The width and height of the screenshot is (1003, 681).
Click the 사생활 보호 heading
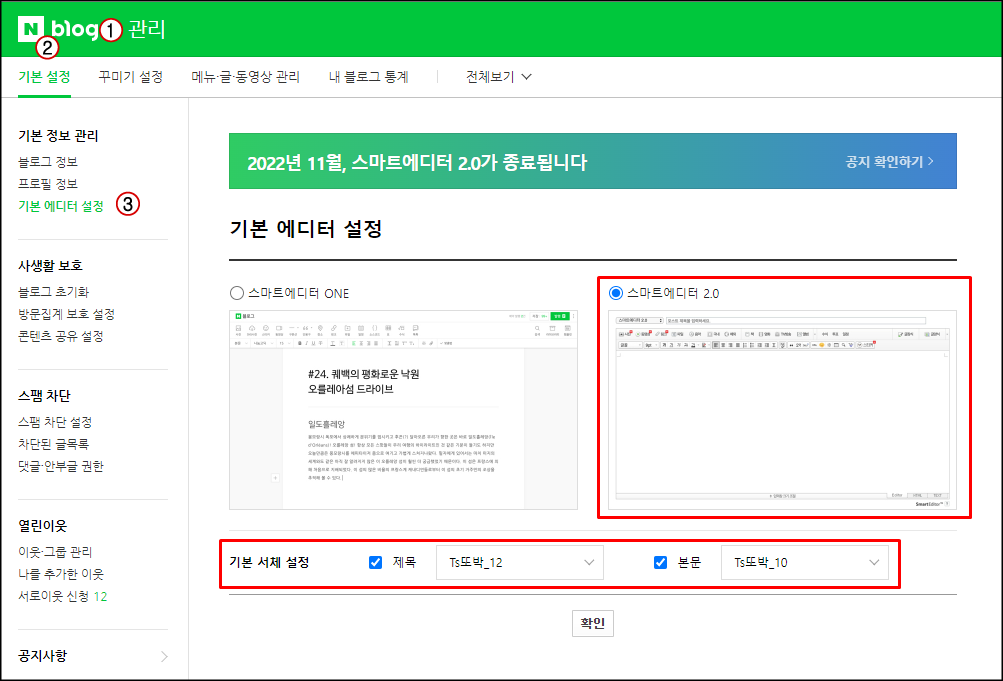tap(50, 265)
